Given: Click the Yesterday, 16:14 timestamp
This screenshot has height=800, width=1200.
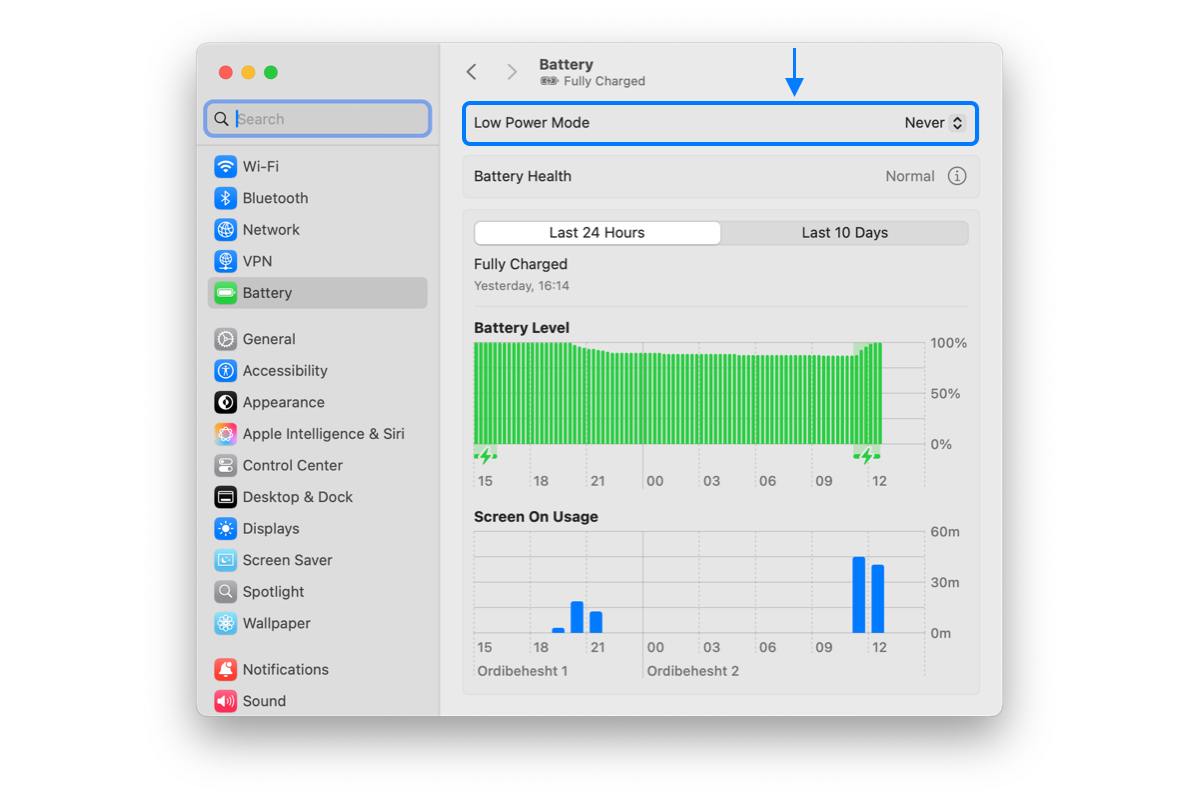Looking at the screenshot, I should [522, 286].
